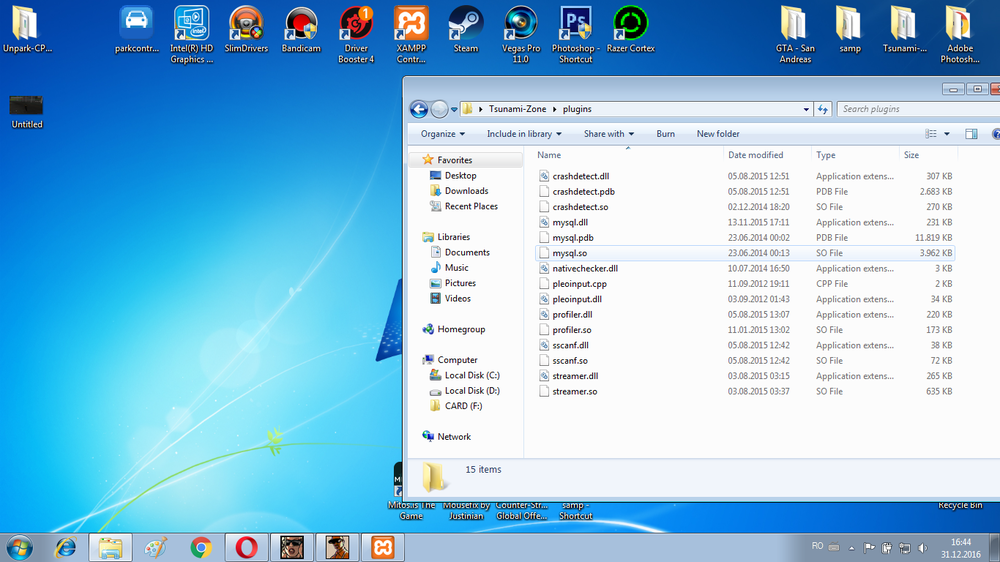
Task: Open the Vegas Pro 11.0 shortcut
Action: click(x=520, y=34)
